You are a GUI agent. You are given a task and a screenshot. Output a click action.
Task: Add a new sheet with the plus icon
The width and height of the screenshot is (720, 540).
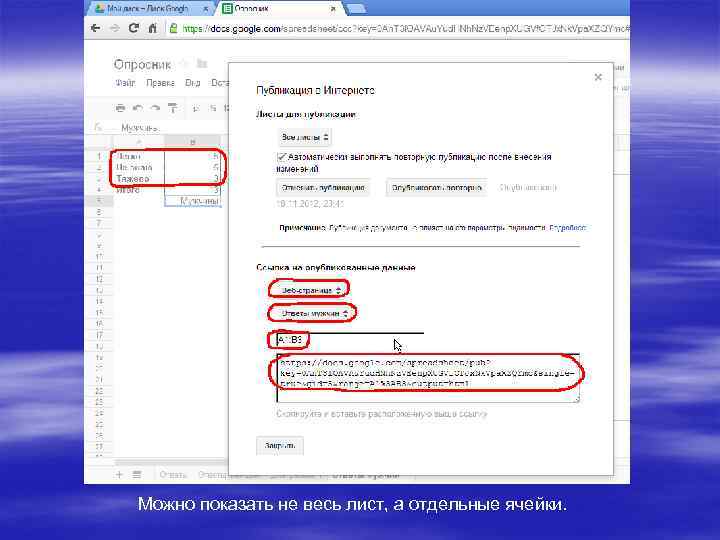(x=119, y=474)
